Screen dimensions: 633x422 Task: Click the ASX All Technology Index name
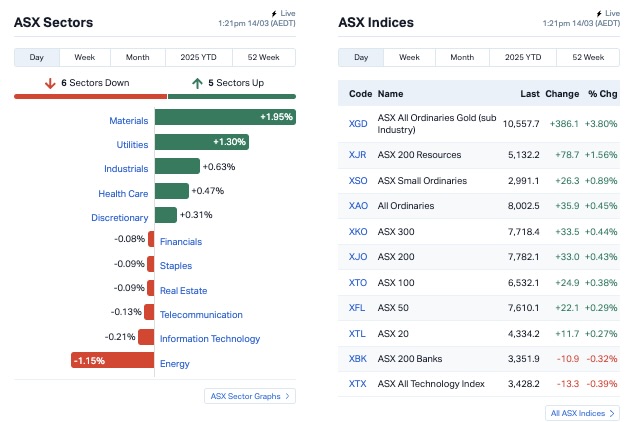[x=431, y=384]
